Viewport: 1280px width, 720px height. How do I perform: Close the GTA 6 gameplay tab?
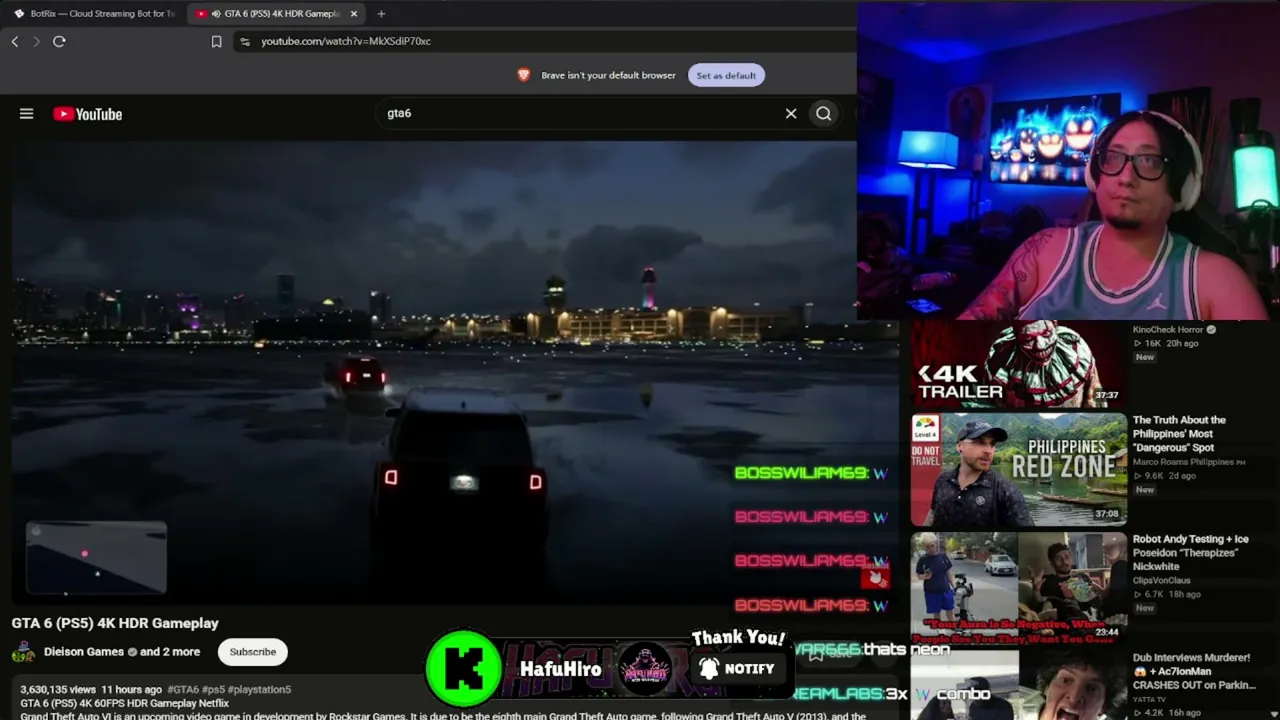click(x=353, y=14)
